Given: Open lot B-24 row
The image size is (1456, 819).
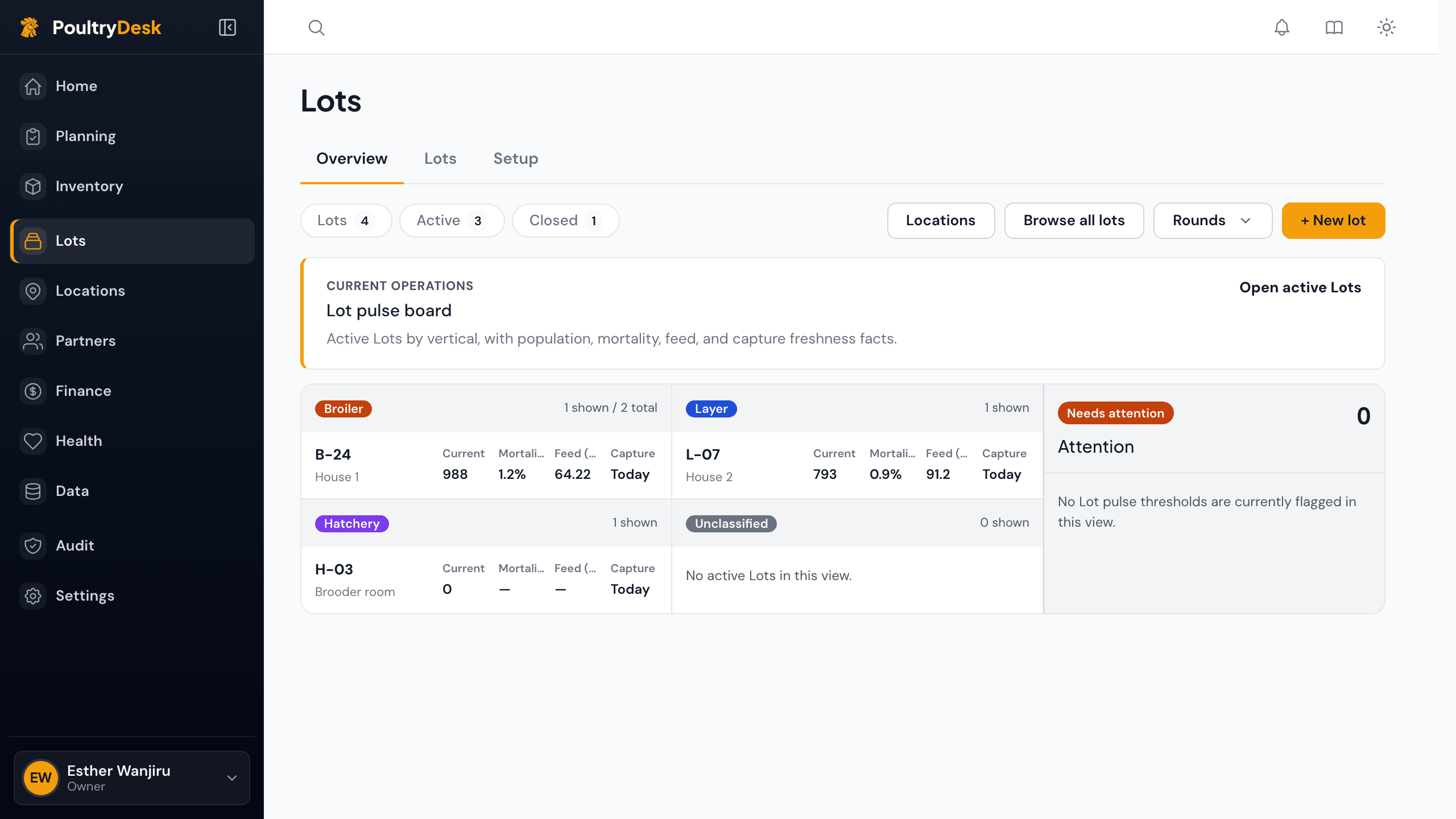Looking at the screenshot, I should click(486, 465).
